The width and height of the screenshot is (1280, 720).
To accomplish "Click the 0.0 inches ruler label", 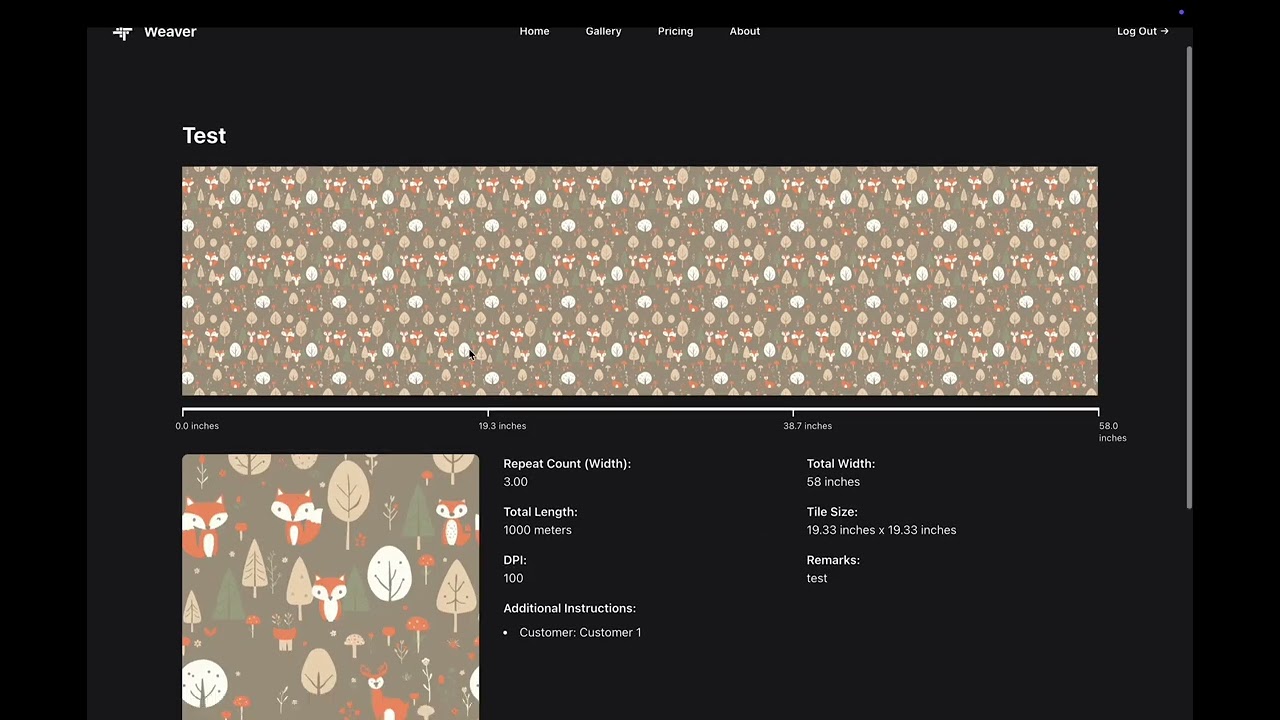I will coord(197,426).
